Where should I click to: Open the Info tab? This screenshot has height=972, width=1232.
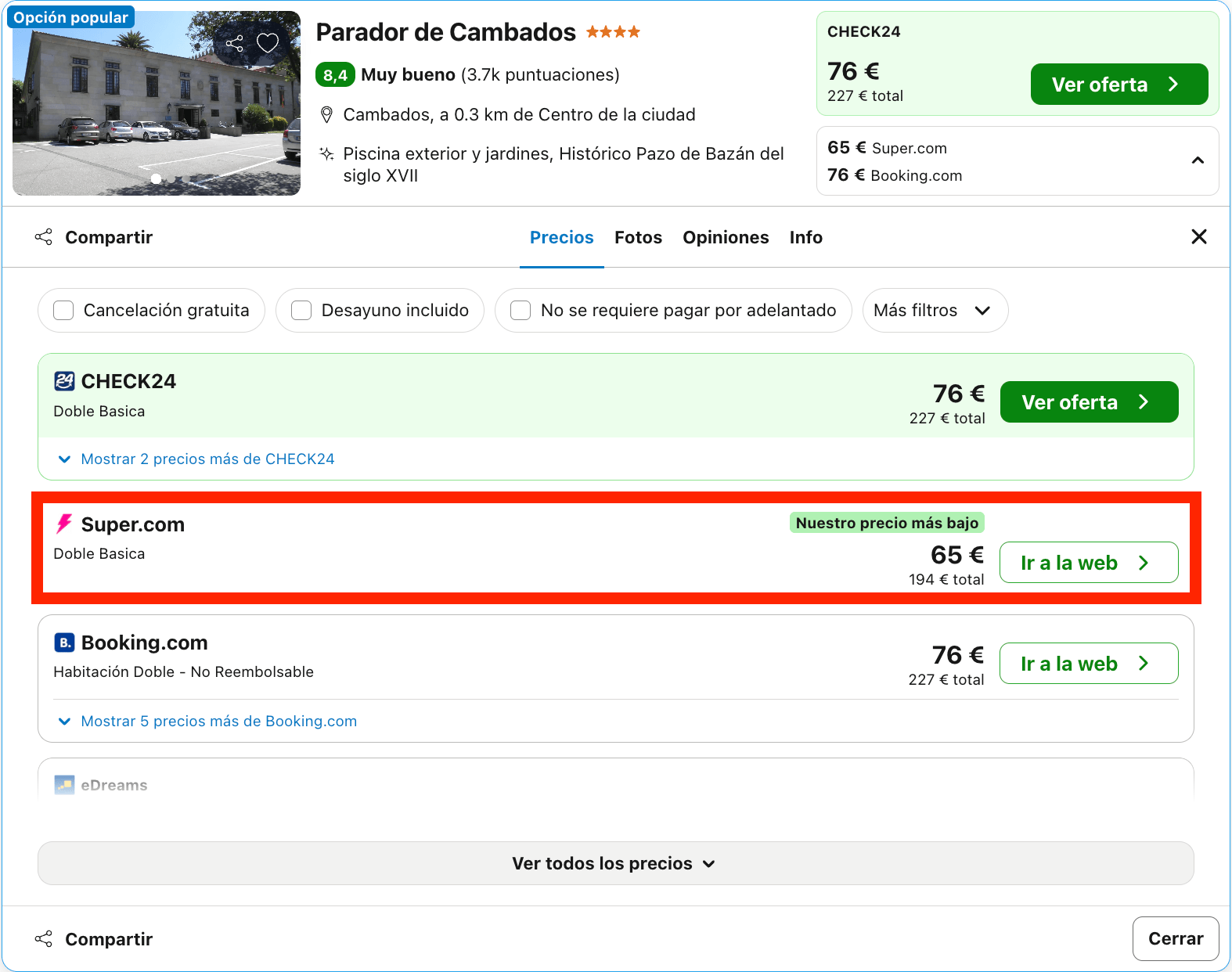tap(805, 237)
